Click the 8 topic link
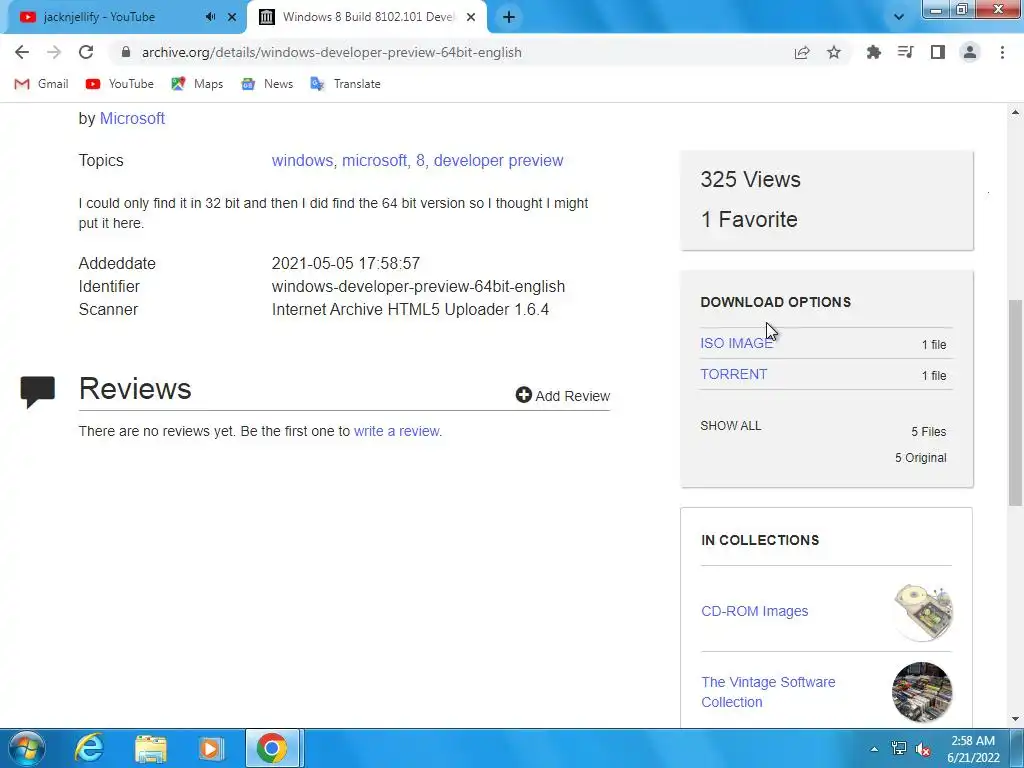1024x768 pixels. (x=420, y=161)
